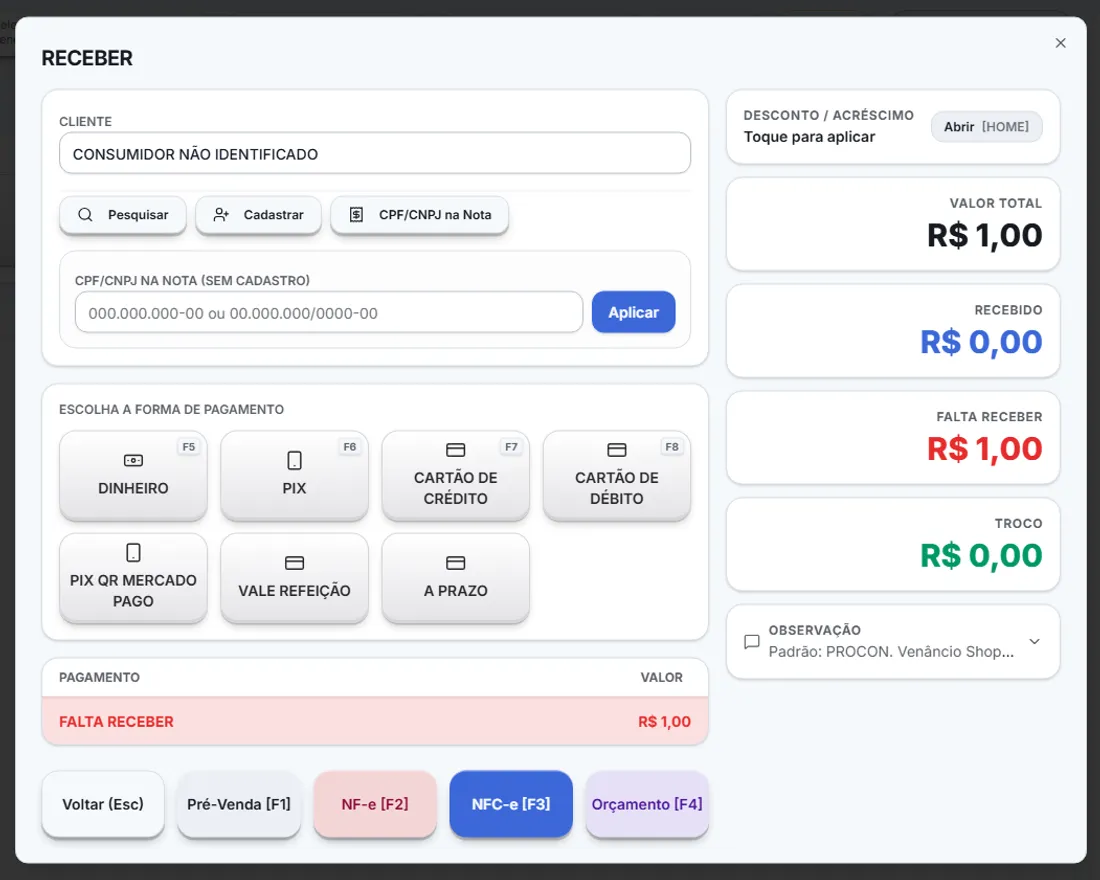Click the green TROCO amount R$ 0,00

point(981,556)
